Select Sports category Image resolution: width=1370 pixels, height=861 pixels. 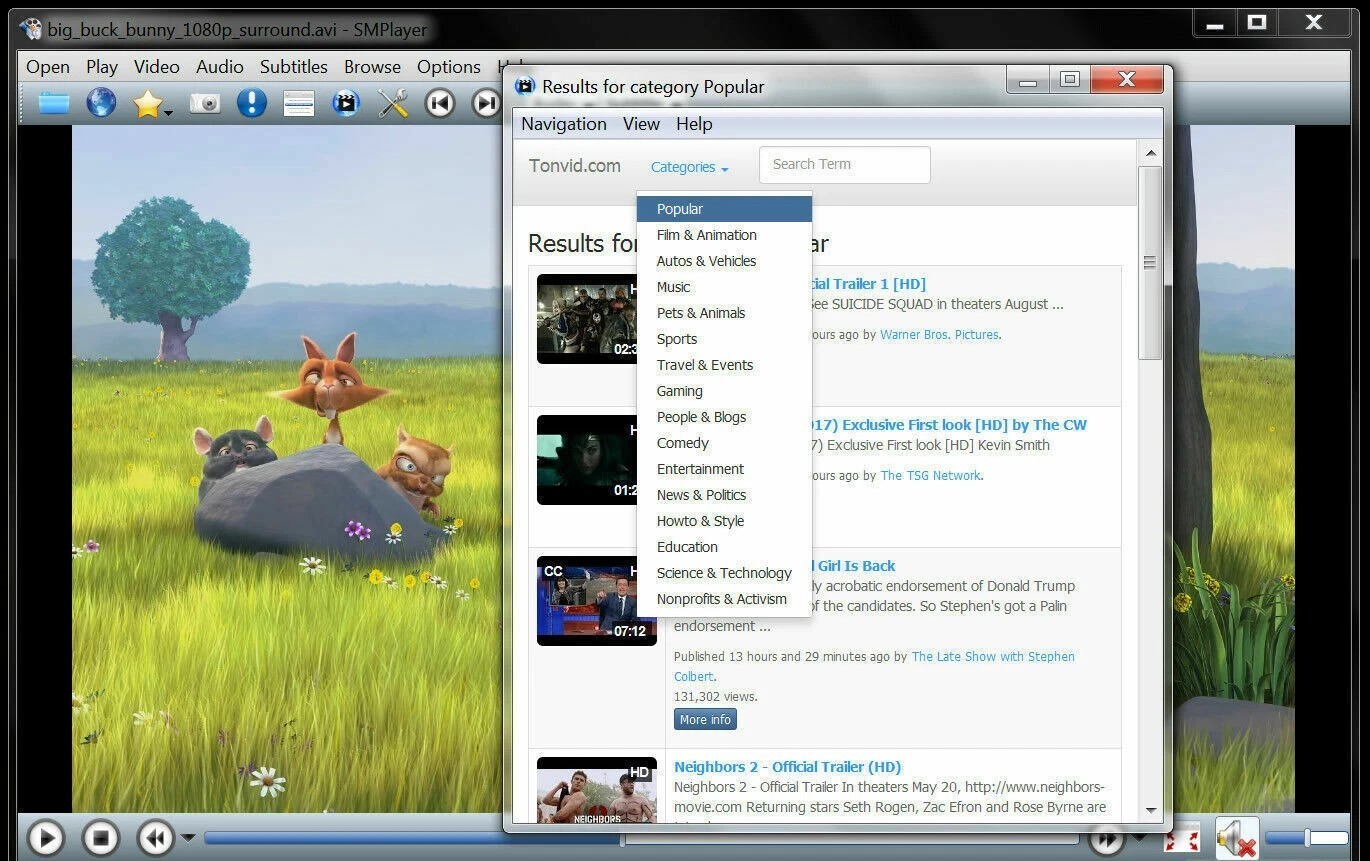(x=724, y=339)
